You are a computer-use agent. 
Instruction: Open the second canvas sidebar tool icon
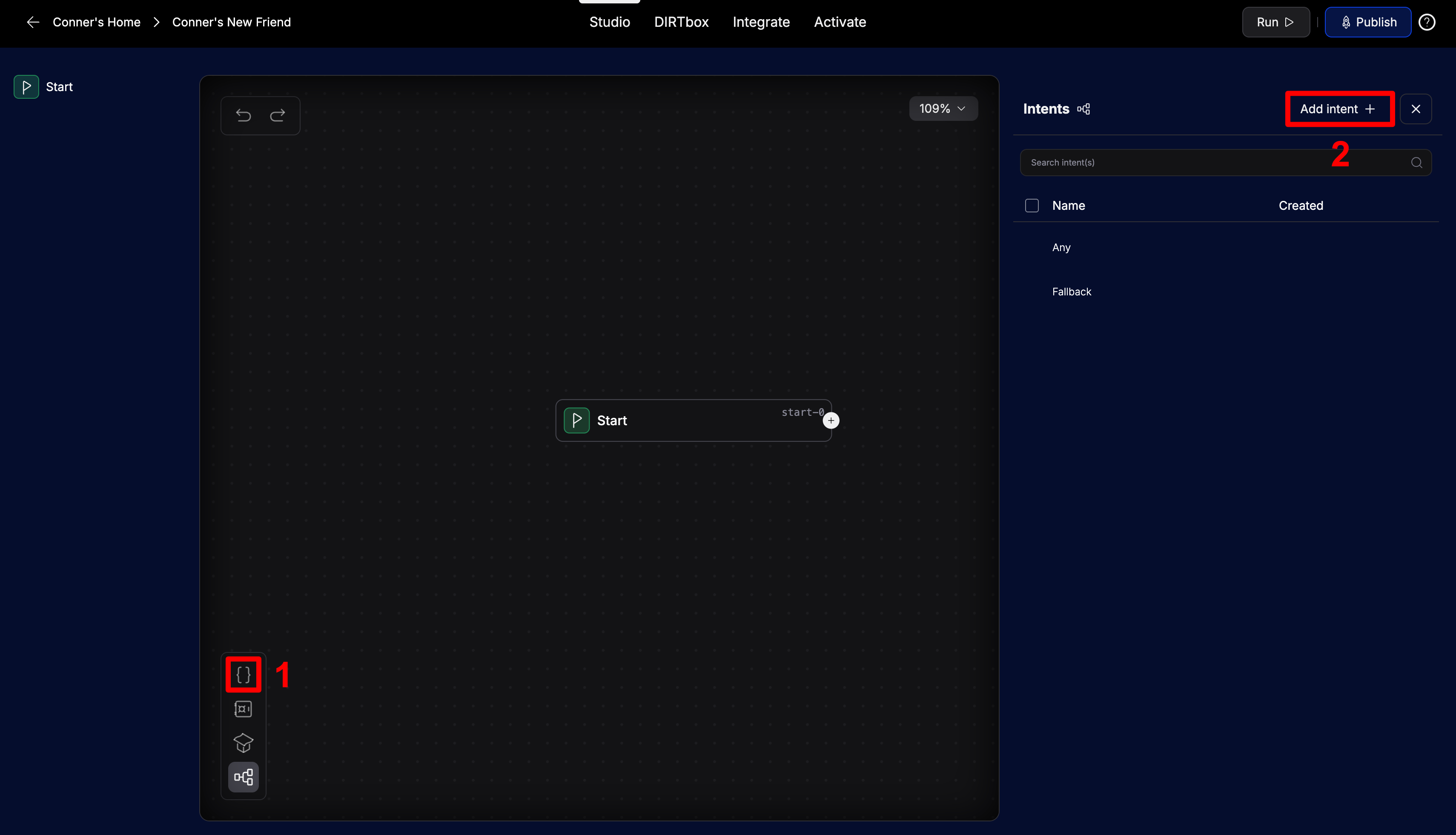[243, 709]
